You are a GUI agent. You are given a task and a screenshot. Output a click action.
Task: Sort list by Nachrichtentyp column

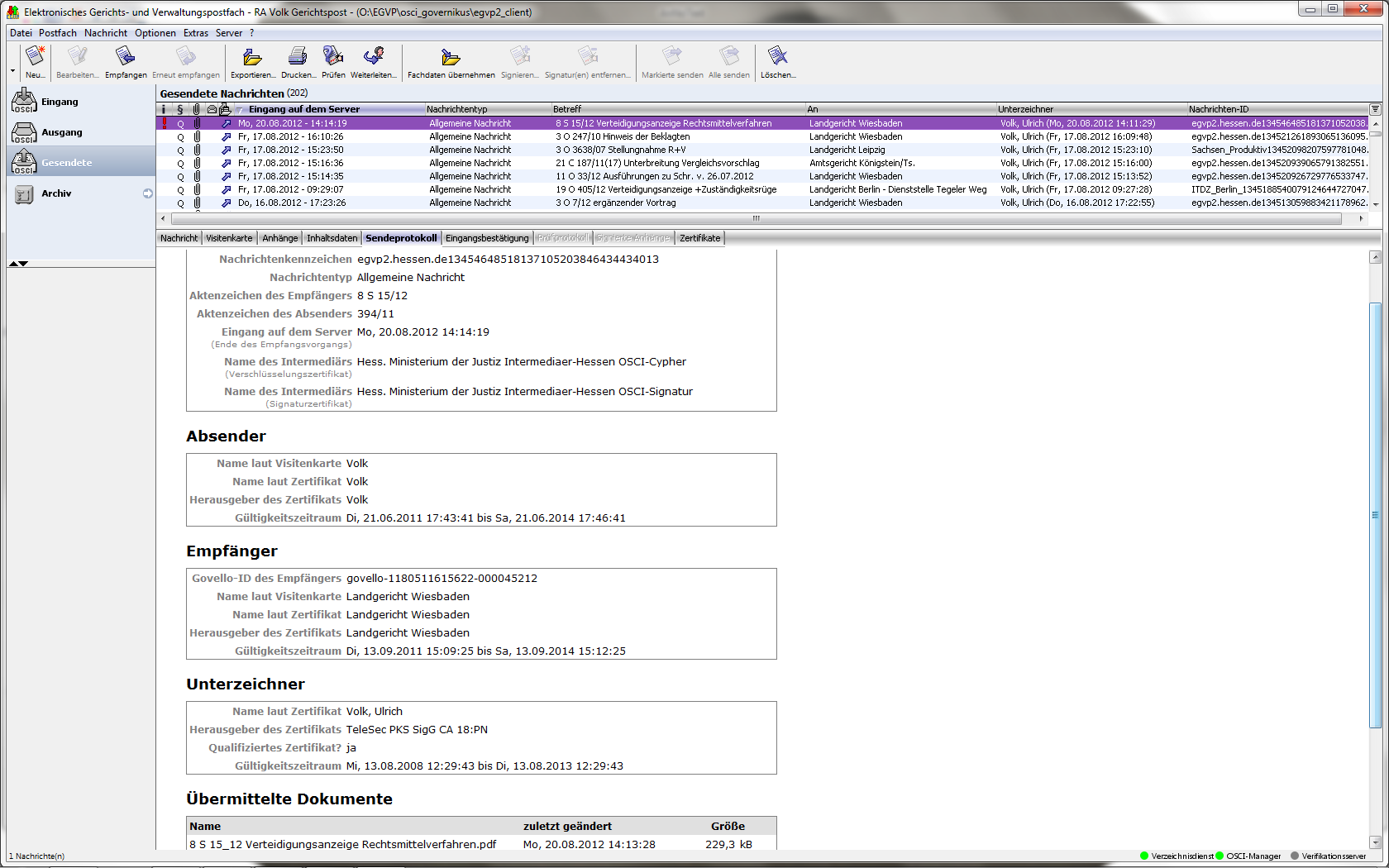tap(488, 109)
